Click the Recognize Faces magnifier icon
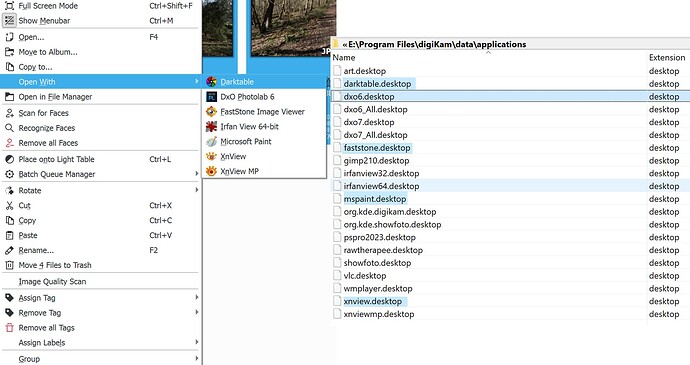The image size is (690, 365). click(9, 128)
